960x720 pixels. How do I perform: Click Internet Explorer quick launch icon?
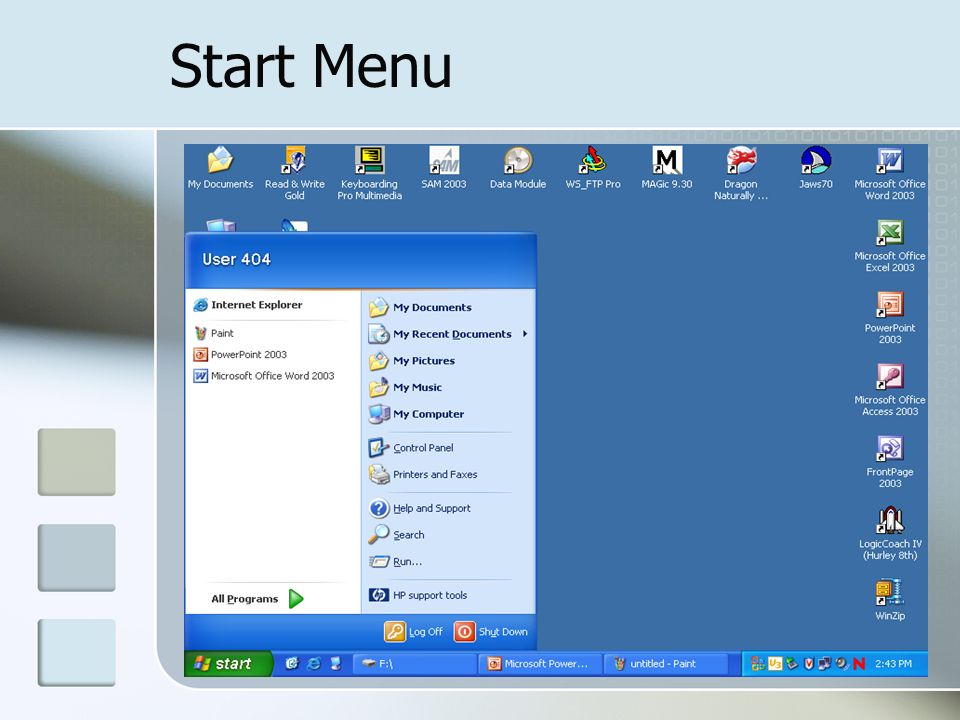coord(314,664)
